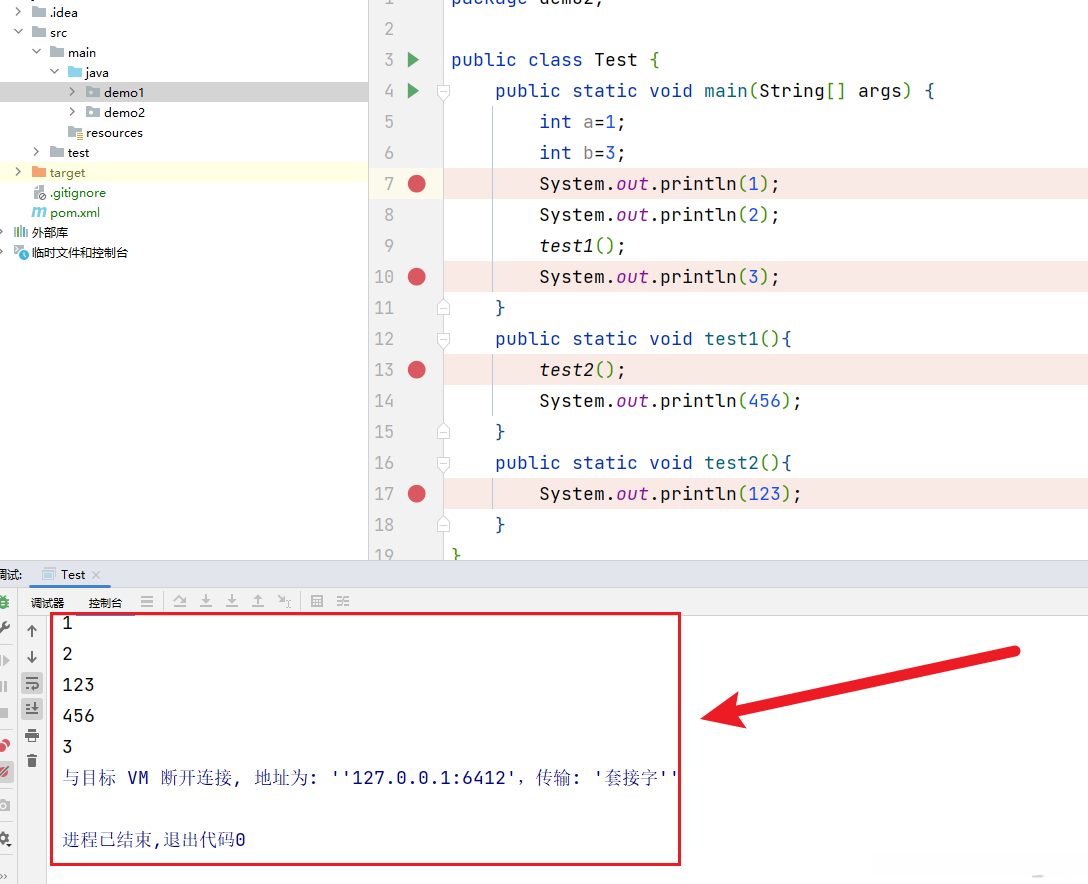
Task: Click the up arrow in console sidebar
Action: point(32,631)
